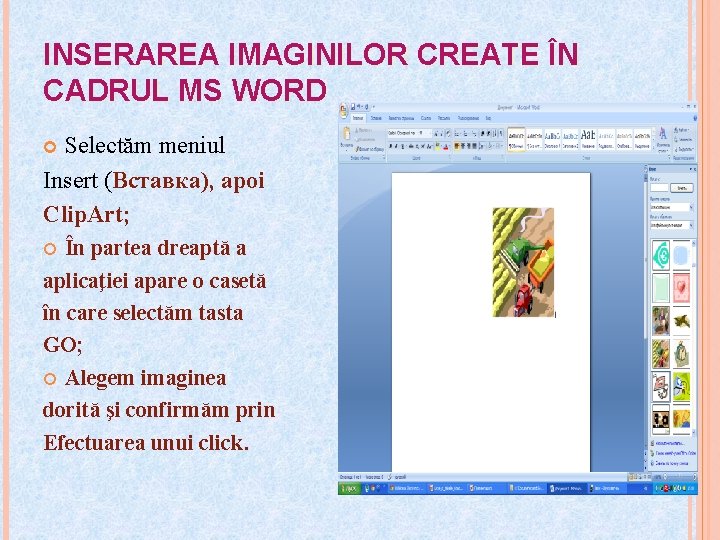Click the Format Painter button
The image size is (720, 540).
coord(370,149)
